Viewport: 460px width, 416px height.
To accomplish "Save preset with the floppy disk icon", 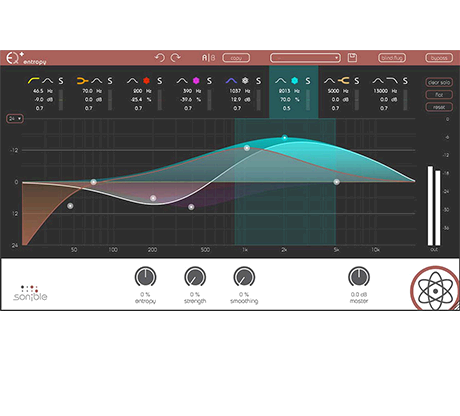I will 352,58.
